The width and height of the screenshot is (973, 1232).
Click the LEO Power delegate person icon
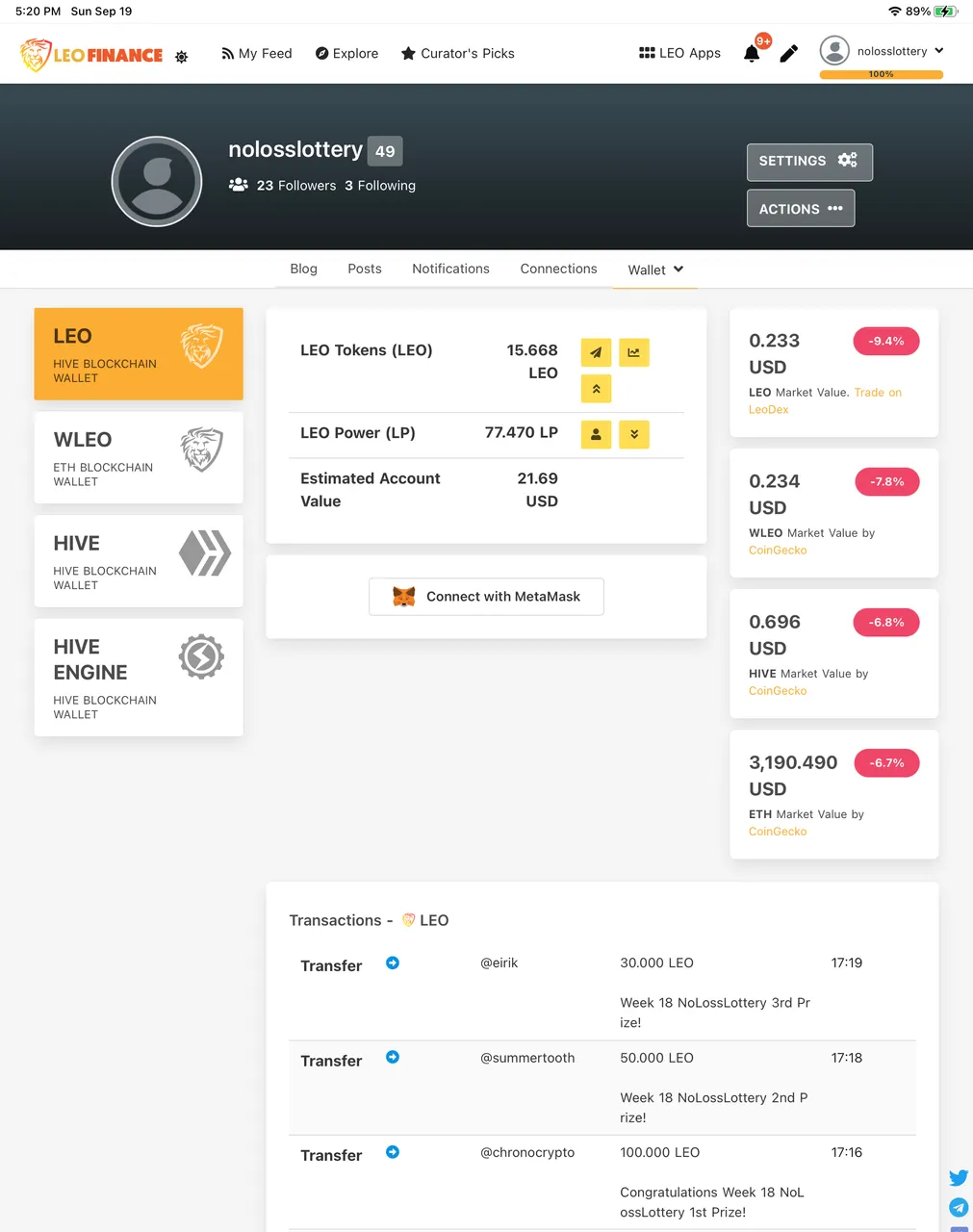tap(596, 434)
